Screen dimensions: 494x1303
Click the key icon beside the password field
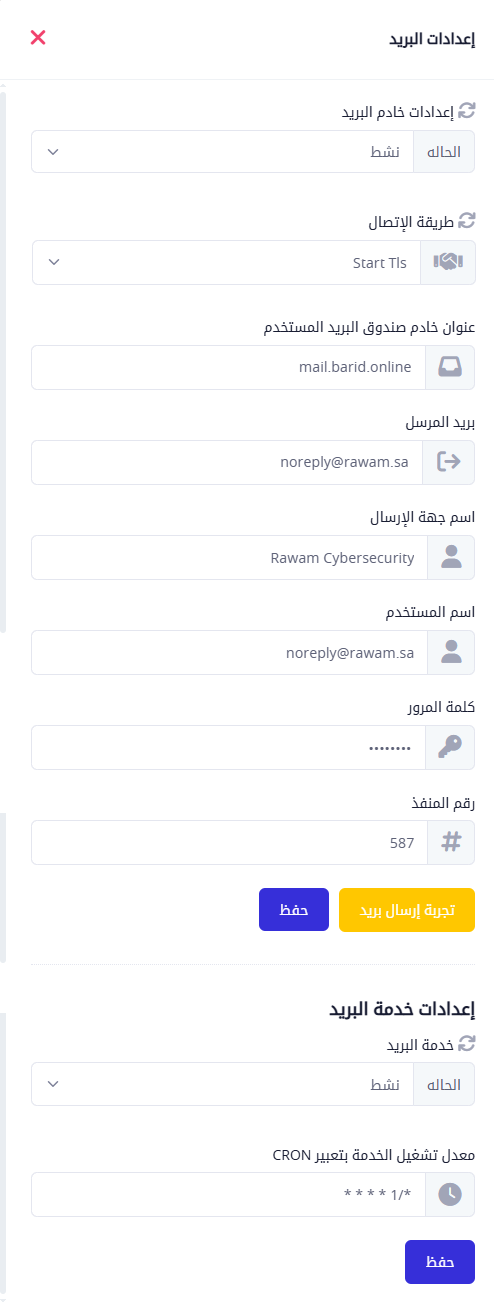pos(451,747)
